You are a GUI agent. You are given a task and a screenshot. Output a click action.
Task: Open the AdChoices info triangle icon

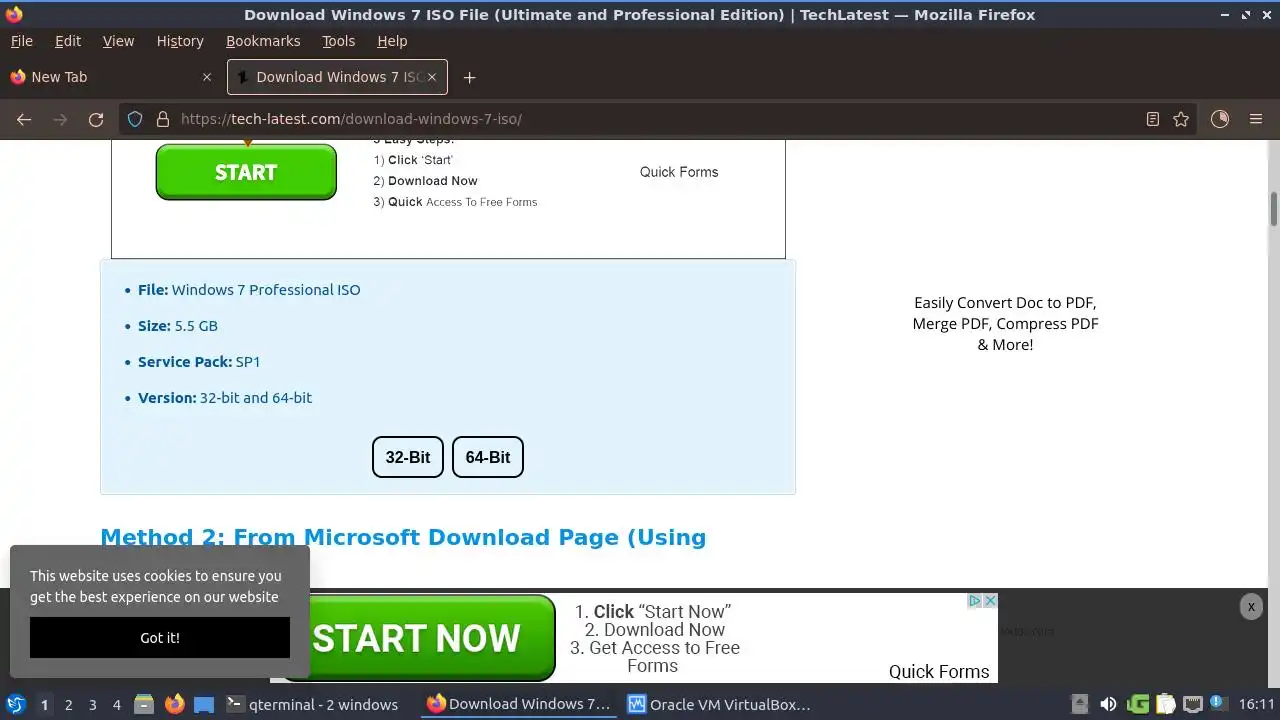(975, 601)
